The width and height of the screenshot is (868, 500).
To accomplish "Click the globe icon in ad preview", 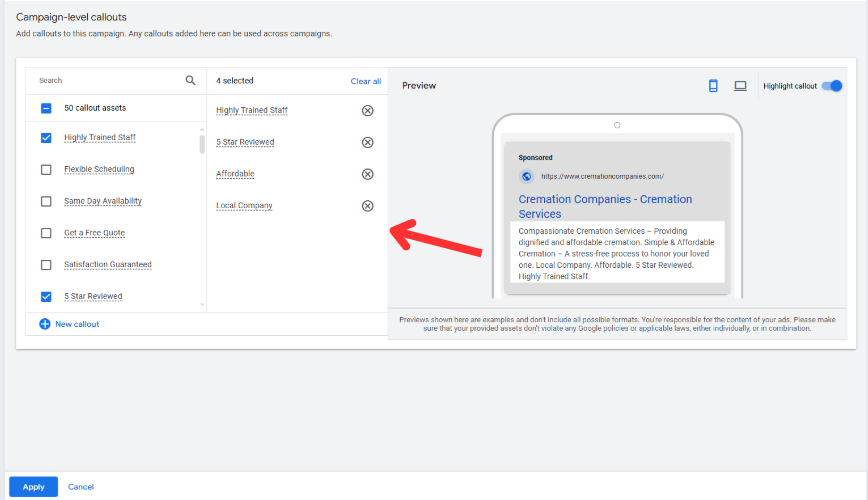I will click(526, 176).
